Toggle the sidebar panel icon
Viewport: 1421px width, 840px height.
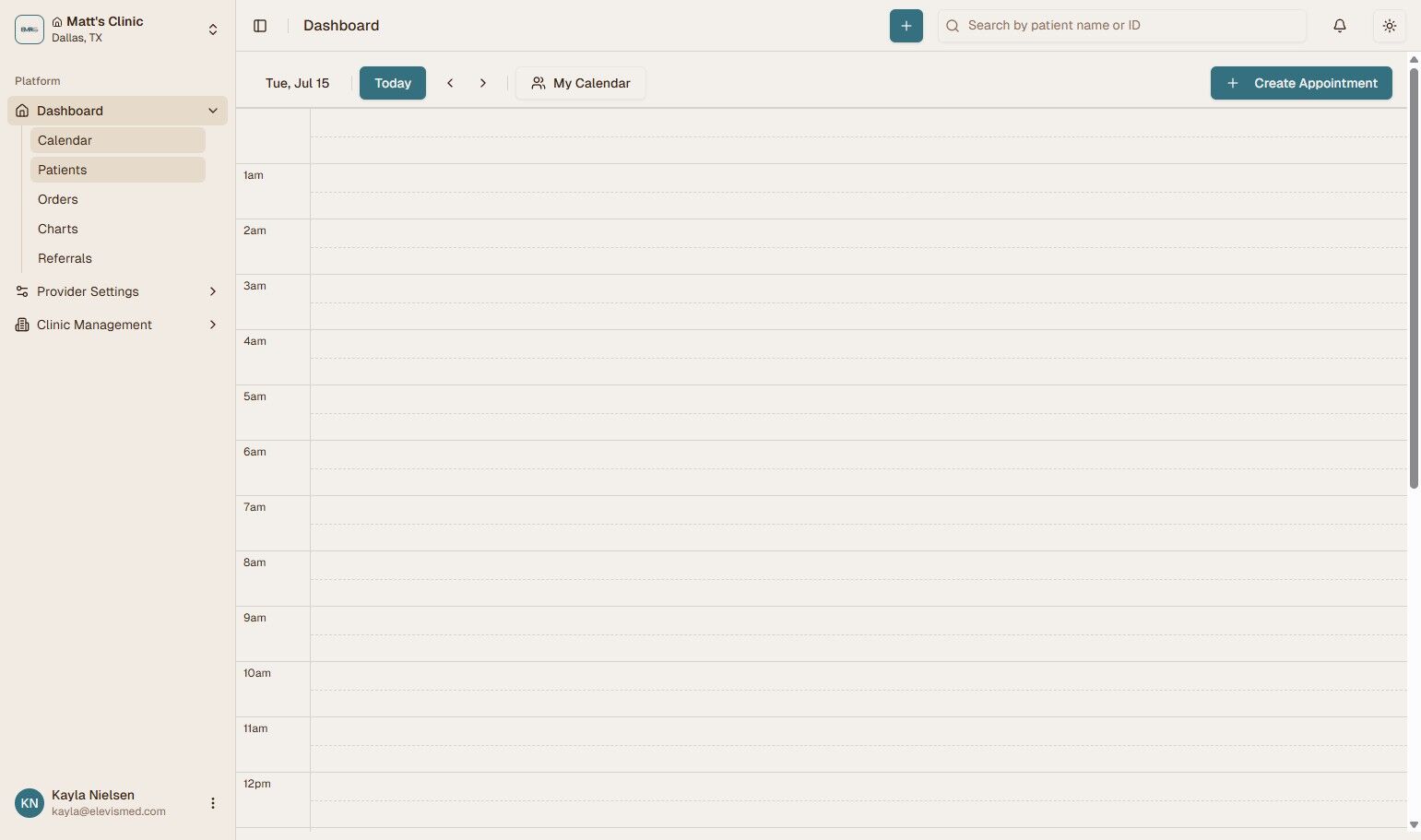[260, 26]
